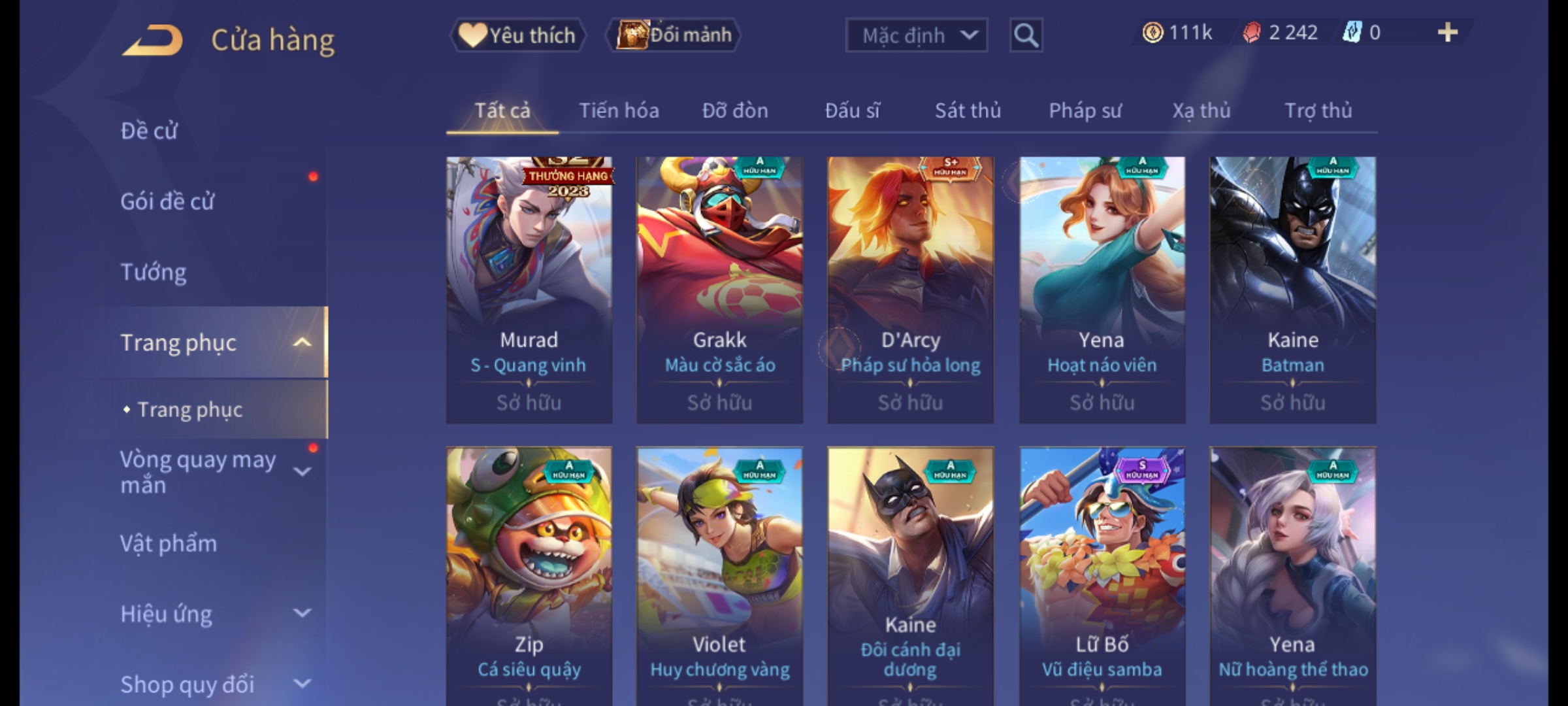Tap the blue voucher icon showing 0
Image resolution: width=1568 pixels, height=706 pixels.
(x=1352, y=33)
